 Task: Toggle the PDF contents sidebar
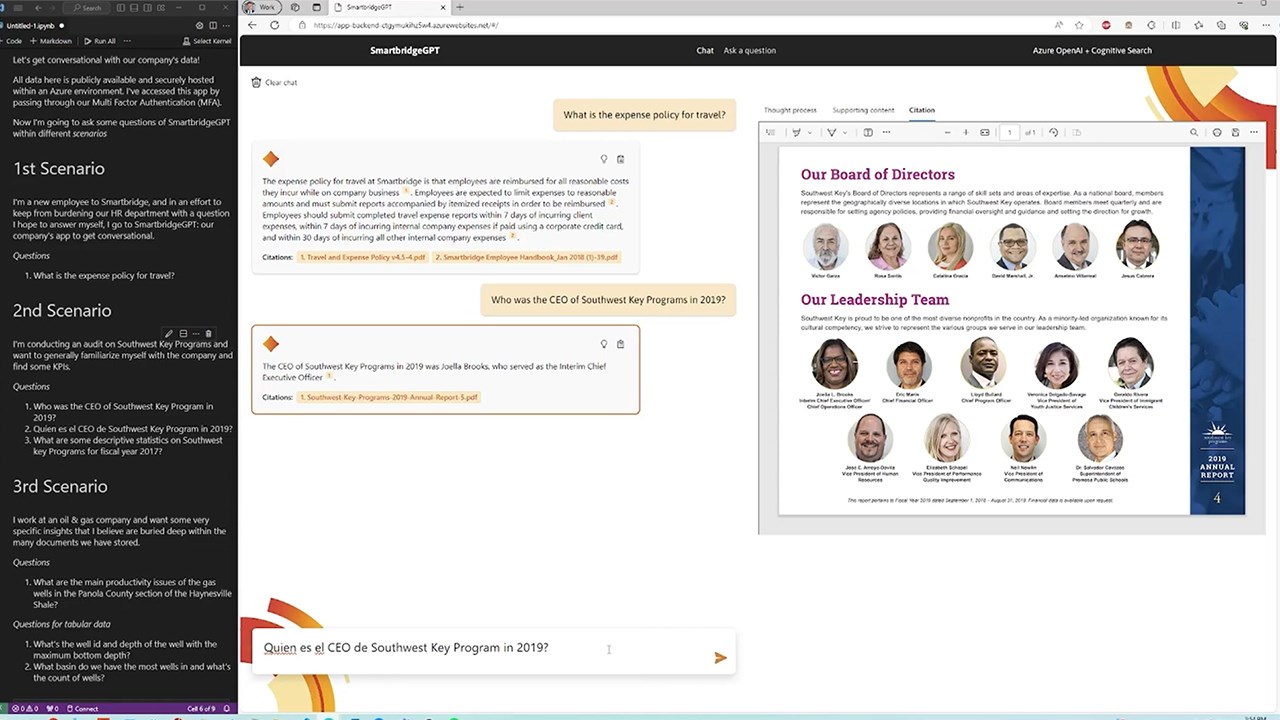[x=770, y=132]
